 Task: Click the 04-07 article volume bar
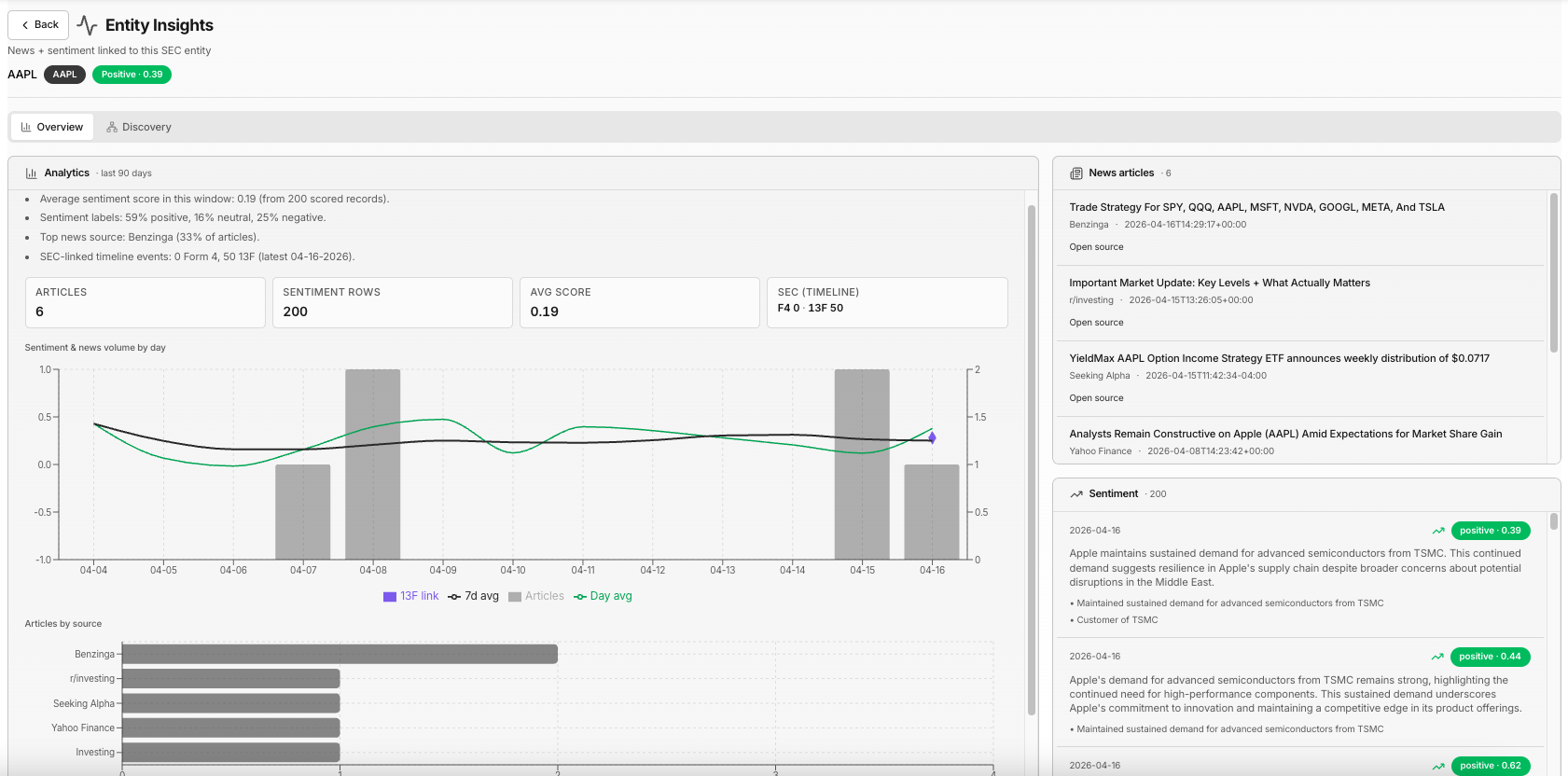(x=303, y=512)
